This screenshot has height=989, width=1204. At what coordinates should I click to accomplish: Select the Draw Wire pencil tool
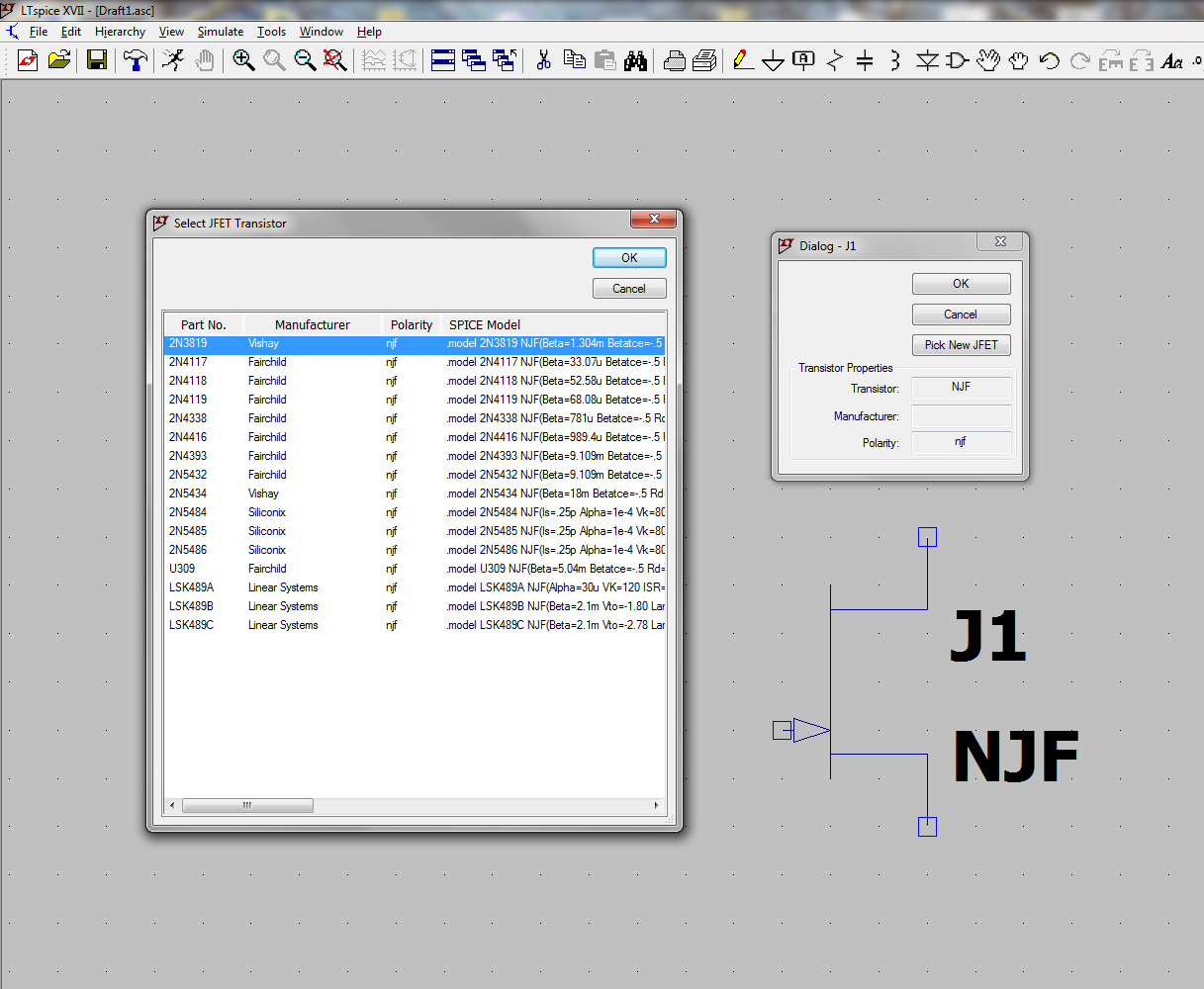click(743, 60)
